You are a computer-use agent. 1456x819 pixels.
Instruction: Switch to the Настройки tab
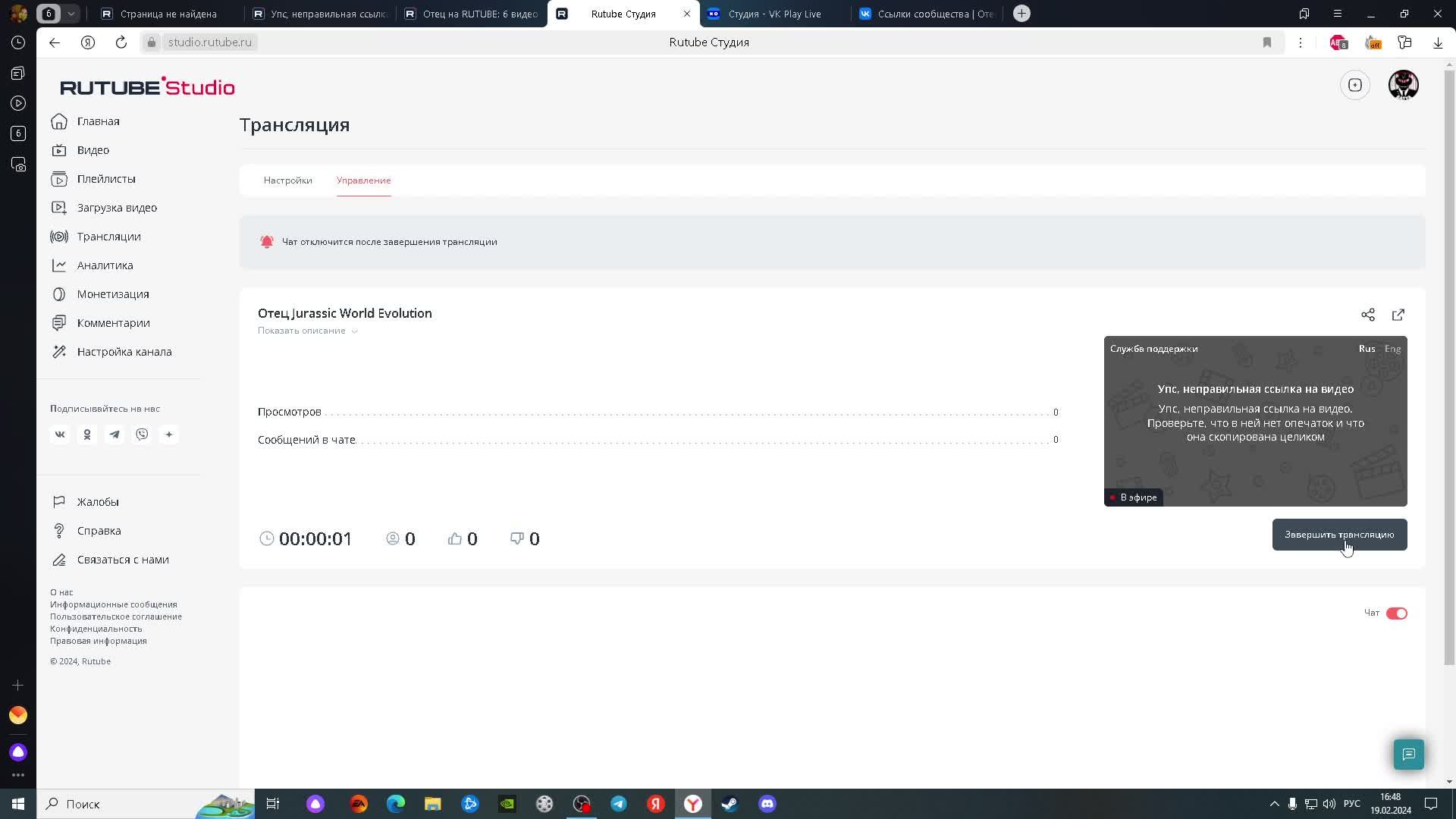(287, 180)
